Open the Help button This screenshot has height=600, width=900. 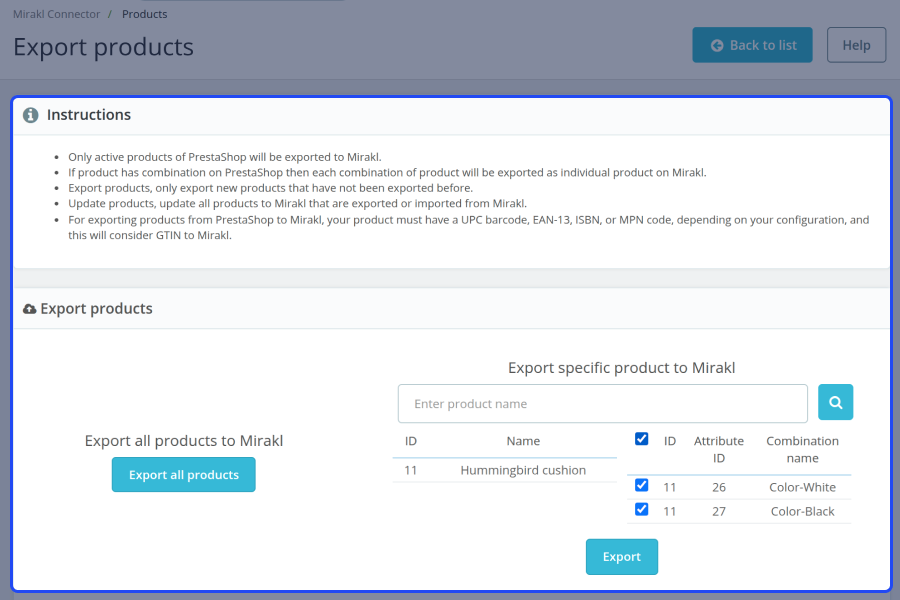[856, 45]
